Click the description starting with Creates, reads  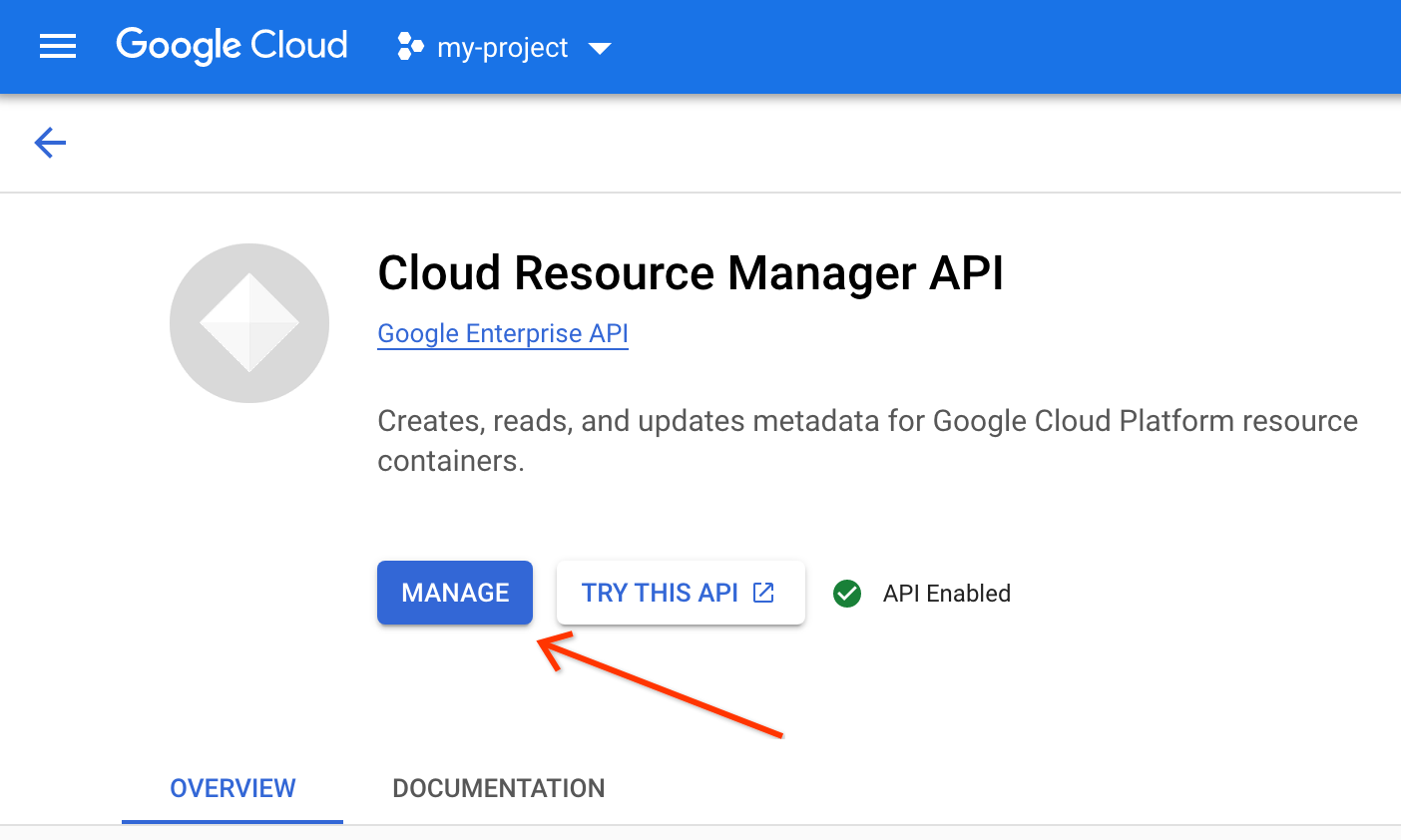pyautogui.click(x=866, y=421)
